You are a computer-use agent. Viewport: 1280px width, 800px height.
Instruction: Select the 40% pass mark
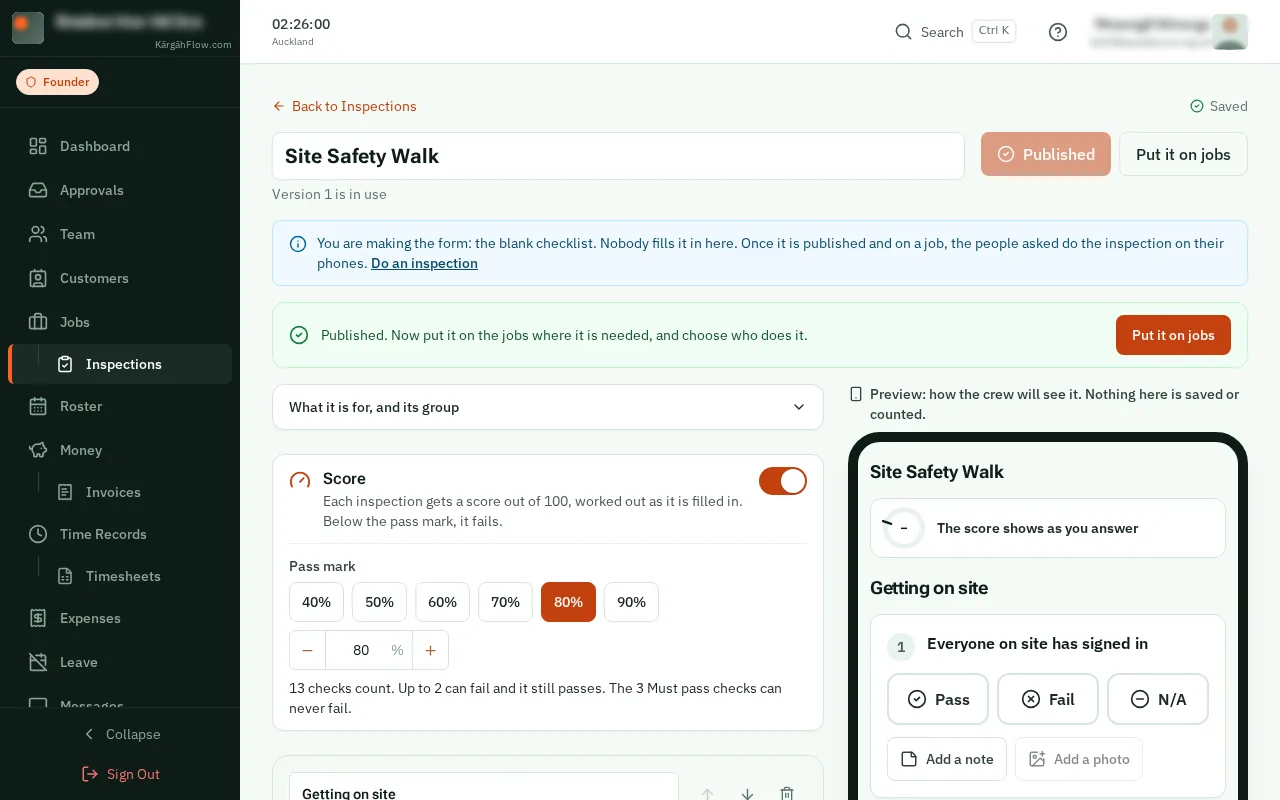coord(317,602)
